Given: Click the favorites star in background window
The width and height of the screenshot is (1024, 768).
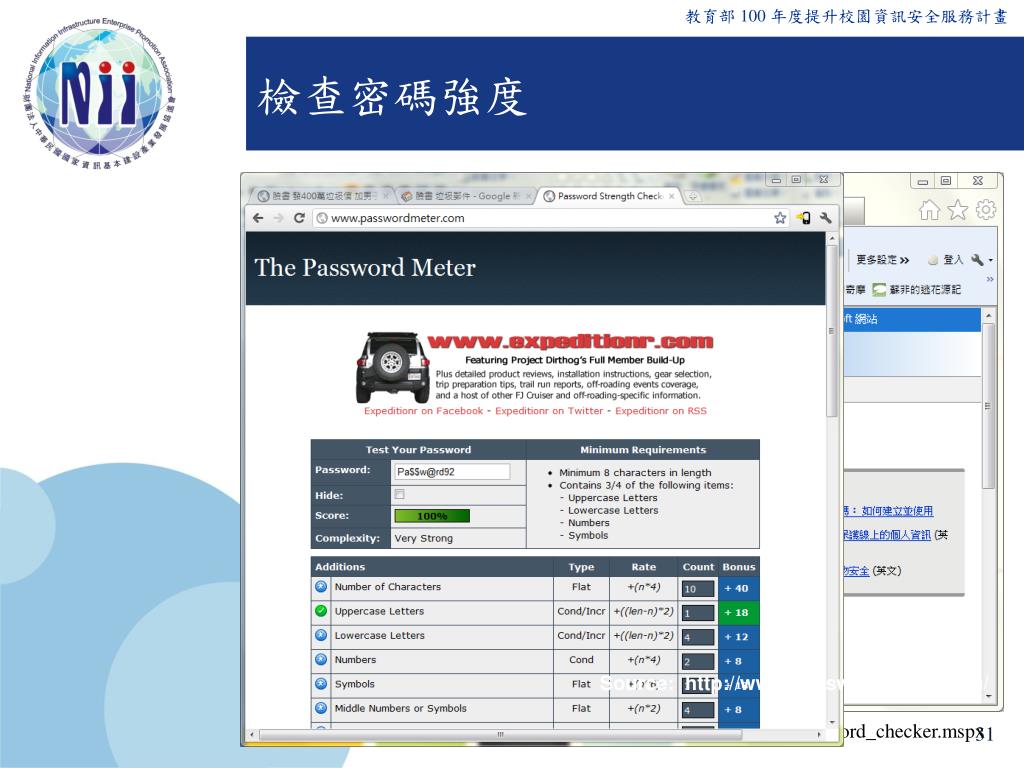Looking at the screenshot, I should coord(957,210).
